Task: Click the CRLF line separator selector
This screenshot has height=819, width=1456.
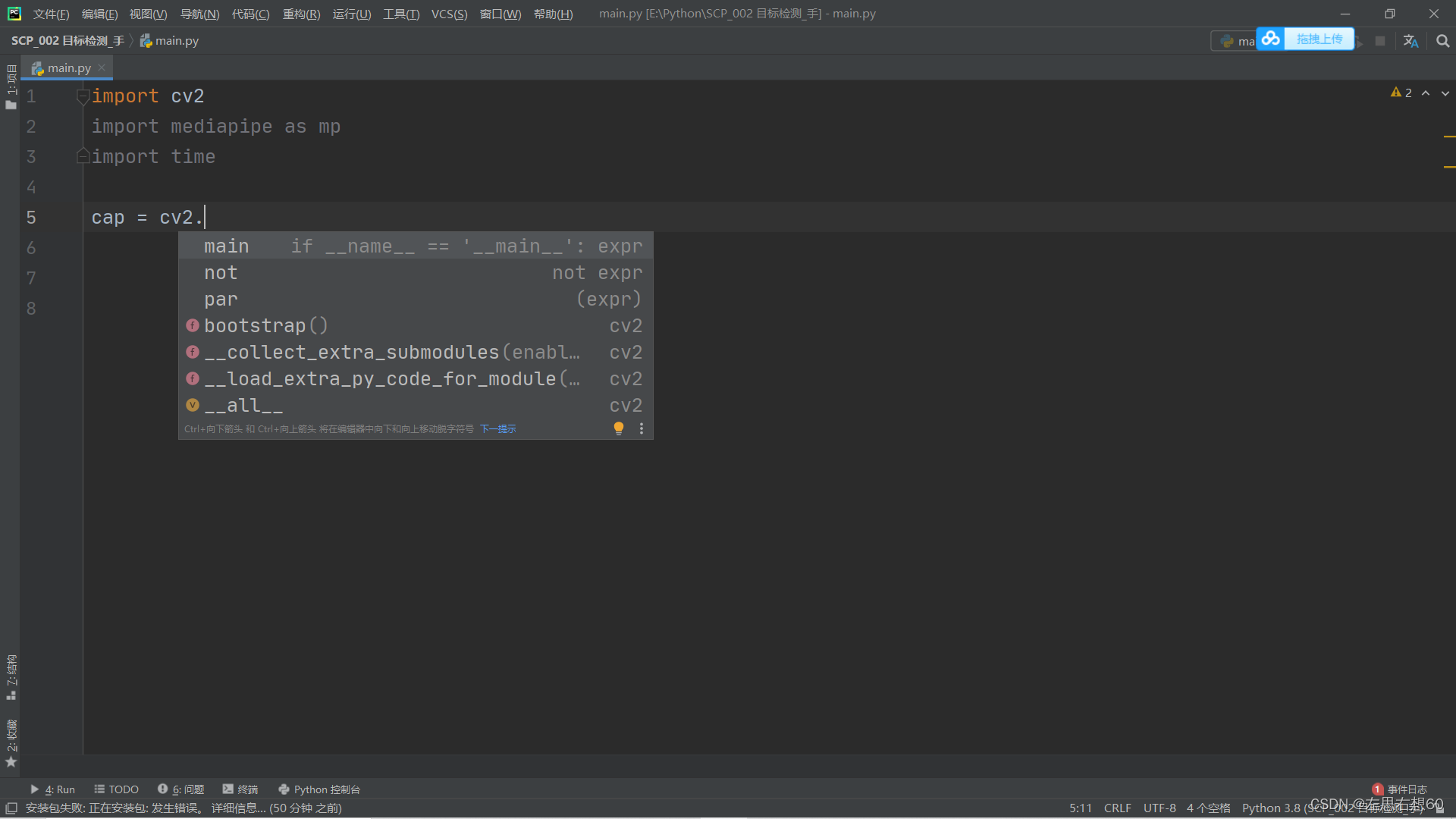Action: 1117,808
